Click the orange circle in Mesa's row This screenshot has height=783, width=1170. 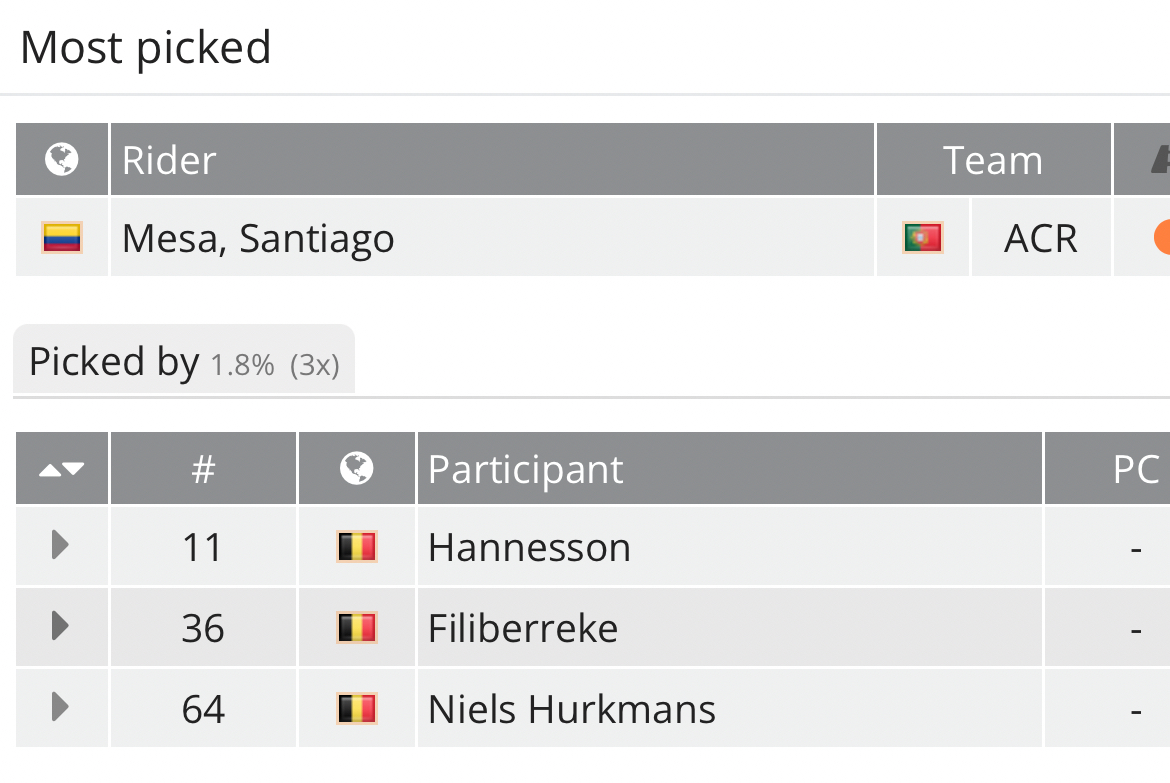click(1161, 238)
